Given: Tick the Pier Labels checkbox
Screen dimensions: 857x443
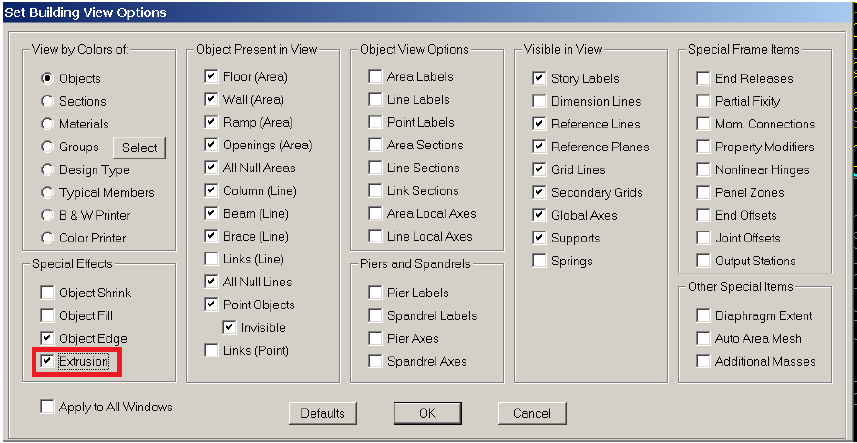Looking at the screenshot, I should (375, 293).
